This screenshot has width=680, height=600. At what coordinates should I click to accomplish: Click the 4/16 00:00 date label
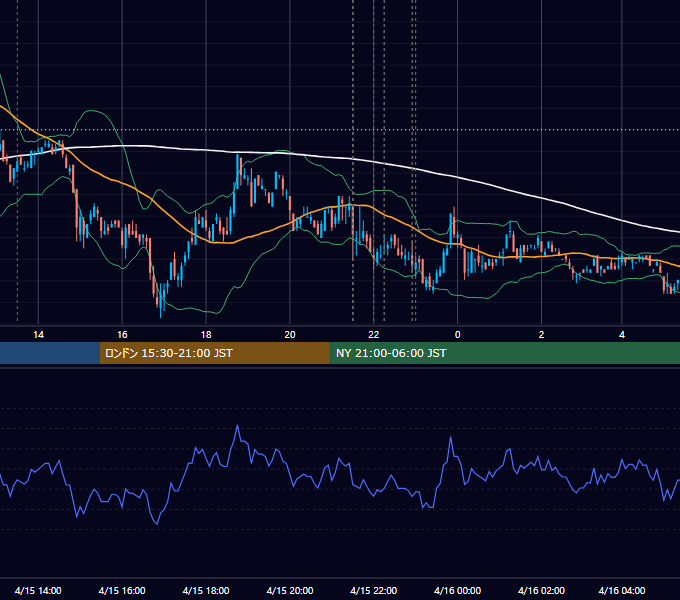458,590
